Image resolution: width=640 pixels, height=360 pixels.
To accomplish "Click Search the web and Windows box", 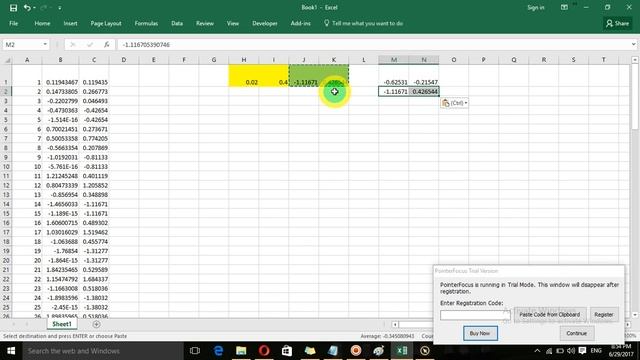I will pyautogui.click(x=102, y=351).
